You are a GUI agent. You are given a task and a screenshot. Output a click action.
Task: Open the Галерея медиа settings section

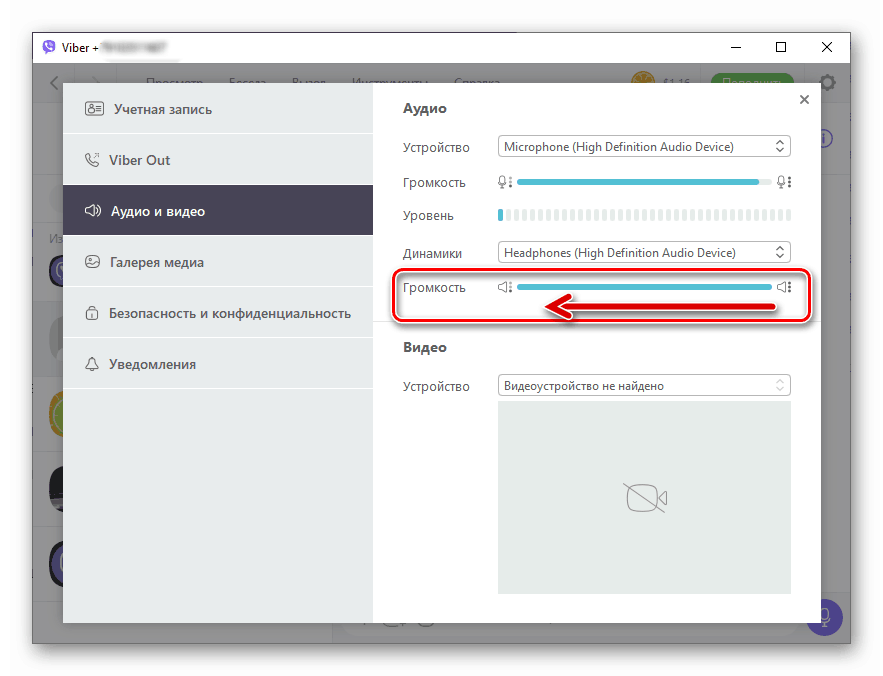coord(218,261)
